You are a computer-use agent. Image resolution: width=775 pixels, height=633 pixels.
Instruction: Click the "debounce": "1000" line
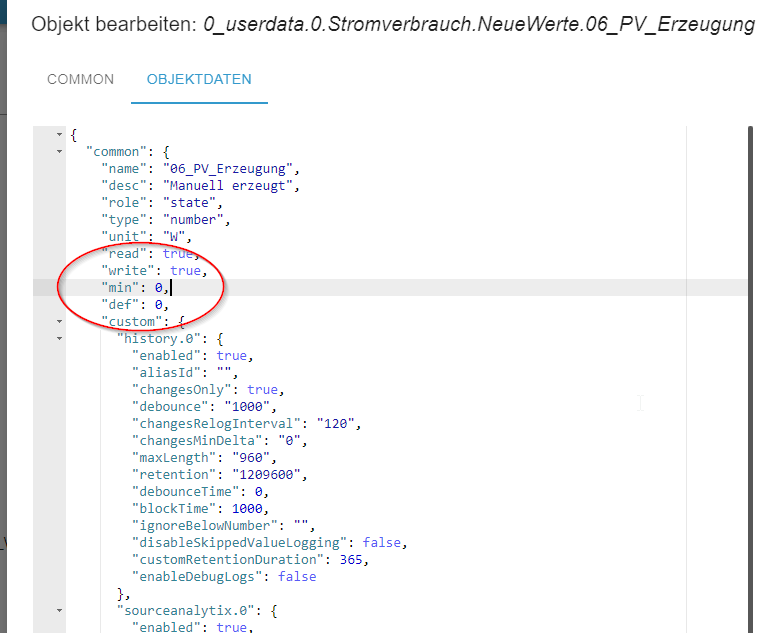tap(204, 407)
